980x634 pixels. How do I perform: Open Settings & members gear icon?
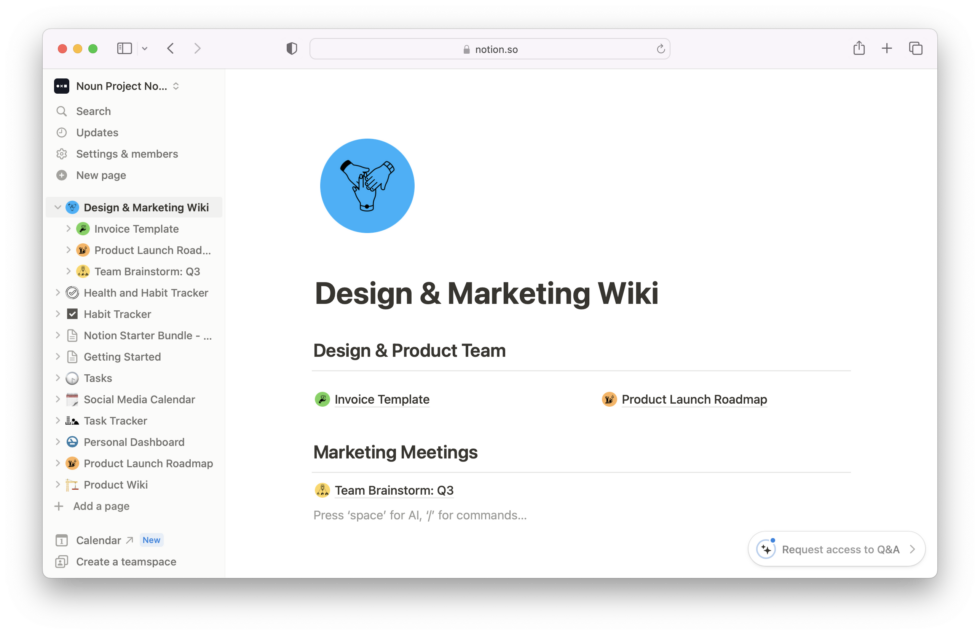pyautogui.click(x=62, y=153)
